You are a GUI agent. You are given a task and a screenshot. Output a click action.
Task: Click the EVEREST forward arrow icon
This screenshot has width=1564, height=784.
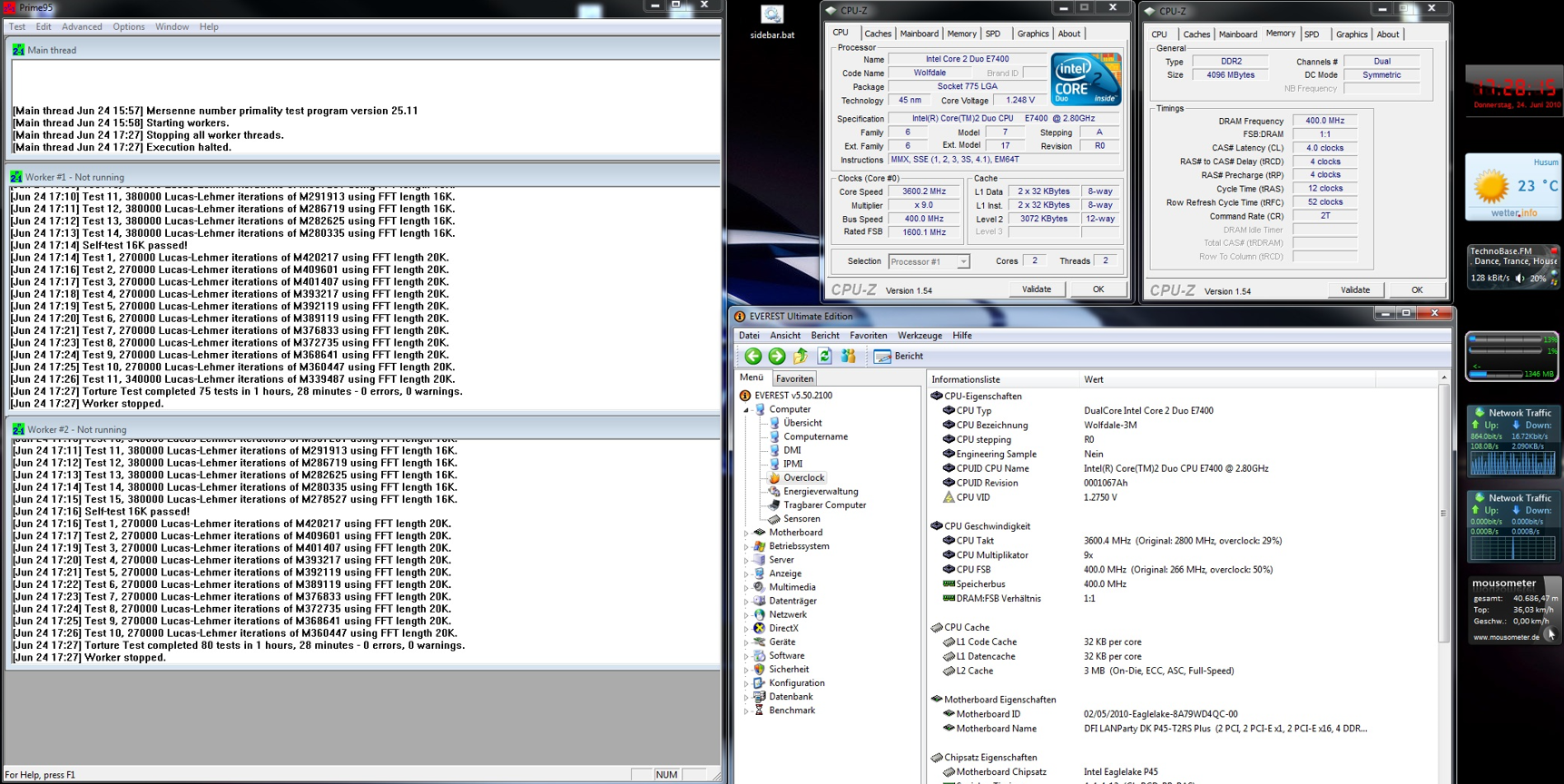[x=777, y=357]
